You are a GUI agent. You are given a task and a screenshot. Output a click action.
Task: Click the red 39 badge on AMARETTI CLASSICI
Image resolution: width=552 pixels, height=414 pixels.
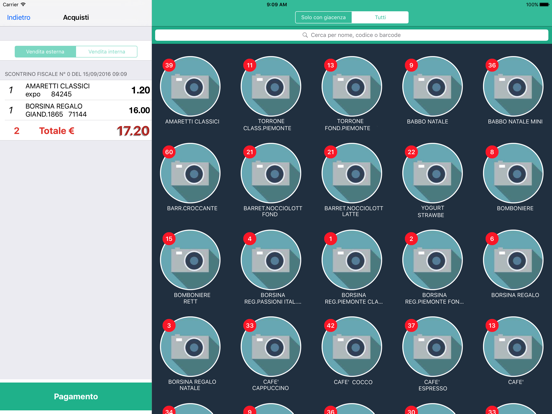tap(169, 65)
